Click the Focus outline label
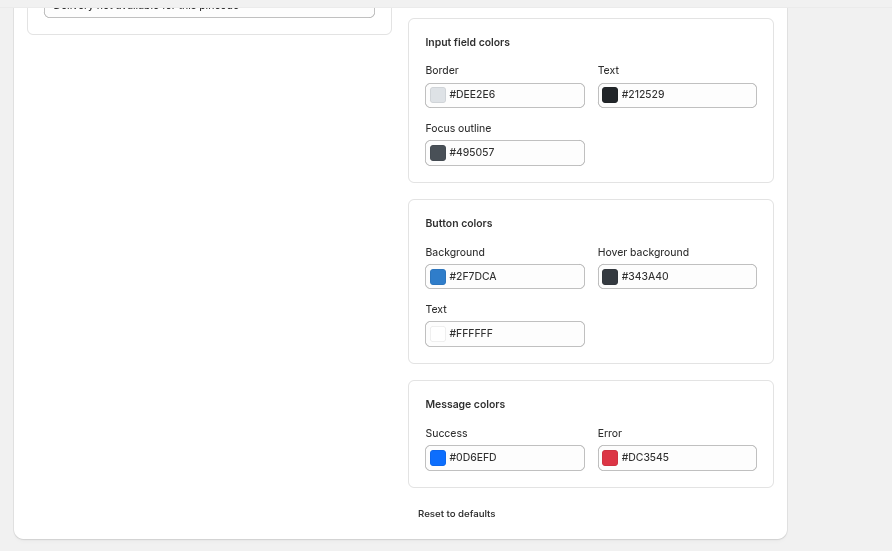892x551 pixels. [x=458, y=129]
